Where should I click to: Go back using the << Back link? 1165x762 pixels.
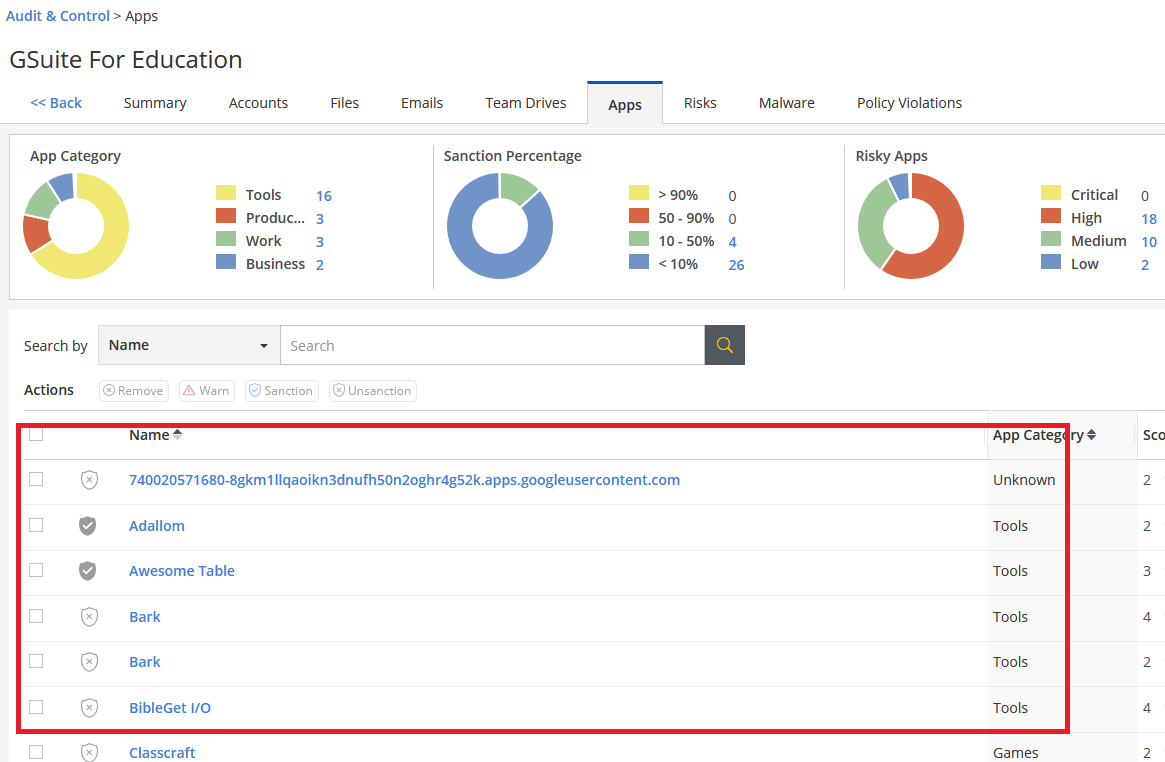[x=56, y=103]
